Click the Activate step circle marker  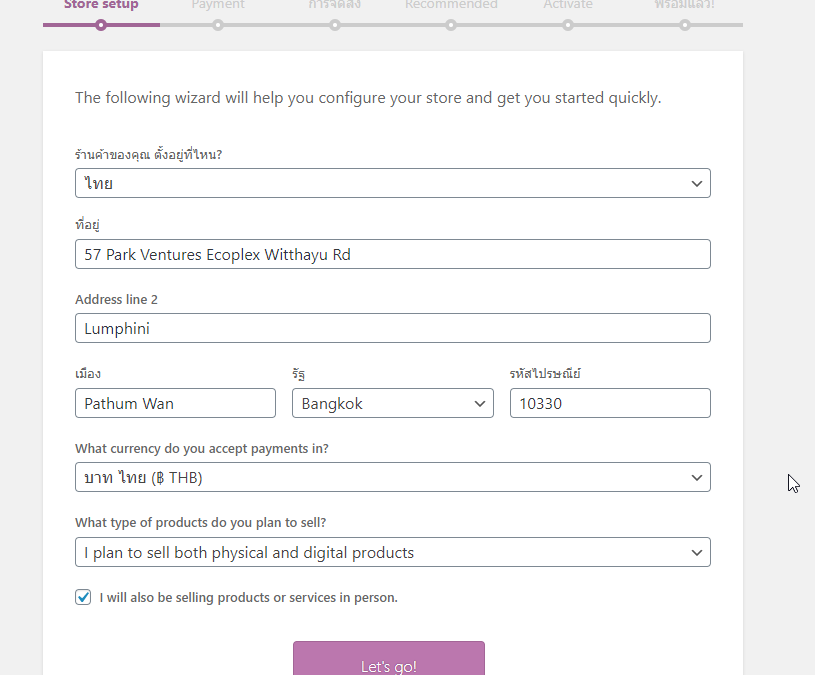tap(568, 25)
